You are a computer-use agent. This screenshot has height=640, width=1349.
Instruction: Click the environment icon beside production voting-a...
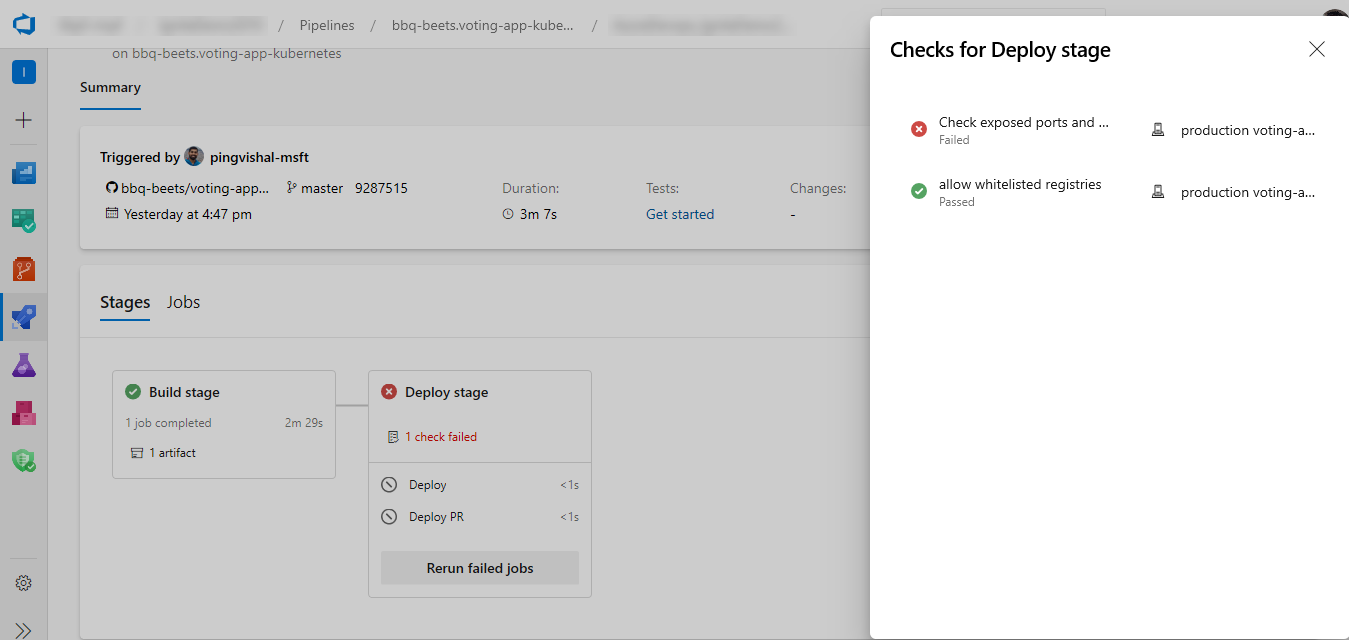pos(1157,129)
